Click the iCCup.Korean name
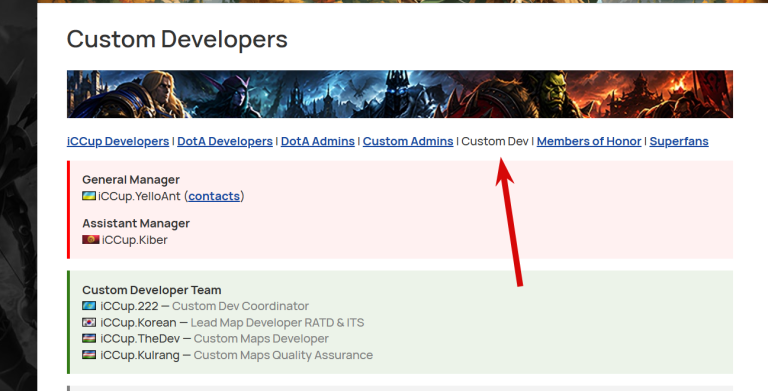 pos(138,322)
